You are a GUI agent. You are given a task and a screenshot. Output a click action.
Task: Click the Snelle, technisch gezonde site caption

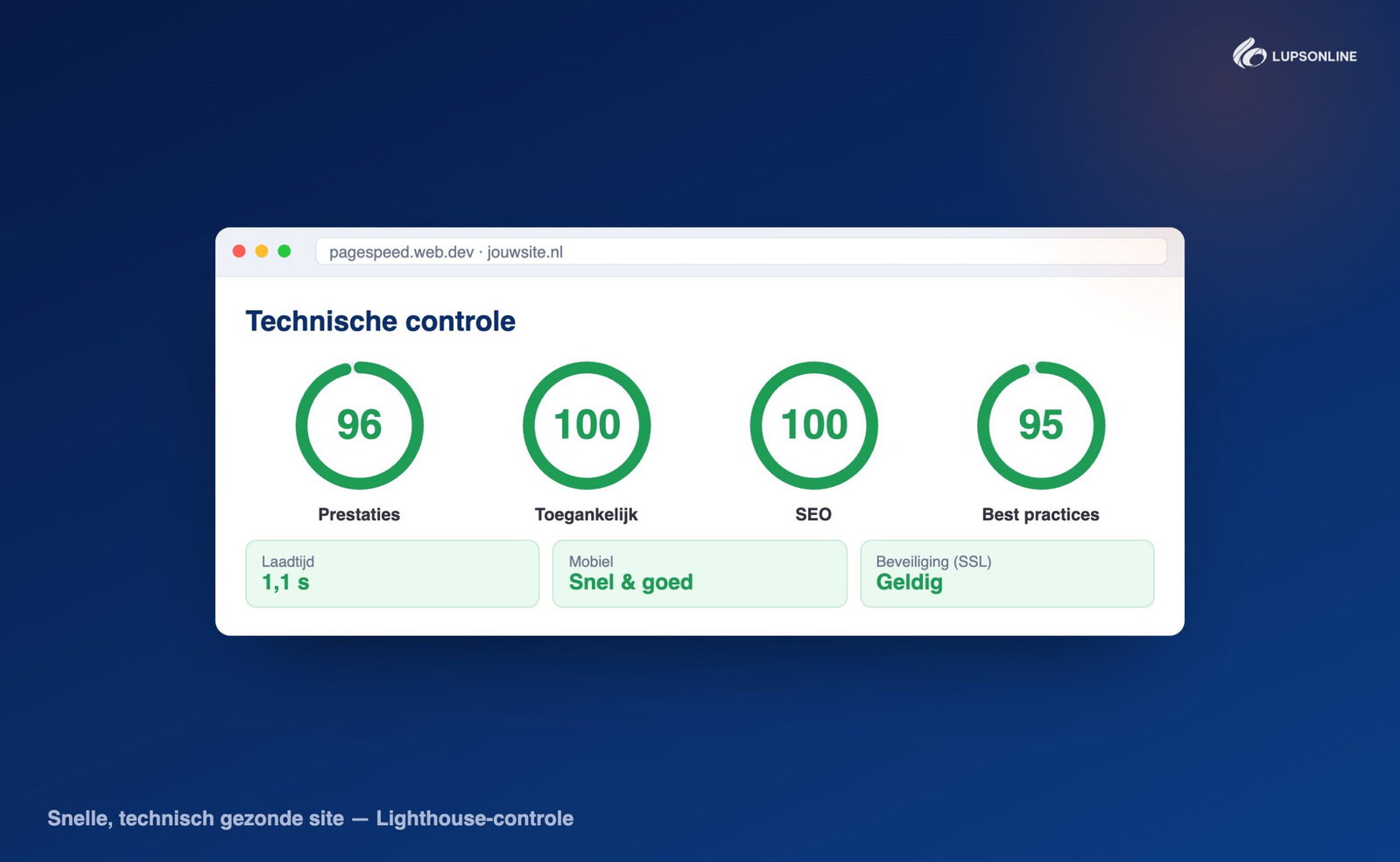click(195, 819)
